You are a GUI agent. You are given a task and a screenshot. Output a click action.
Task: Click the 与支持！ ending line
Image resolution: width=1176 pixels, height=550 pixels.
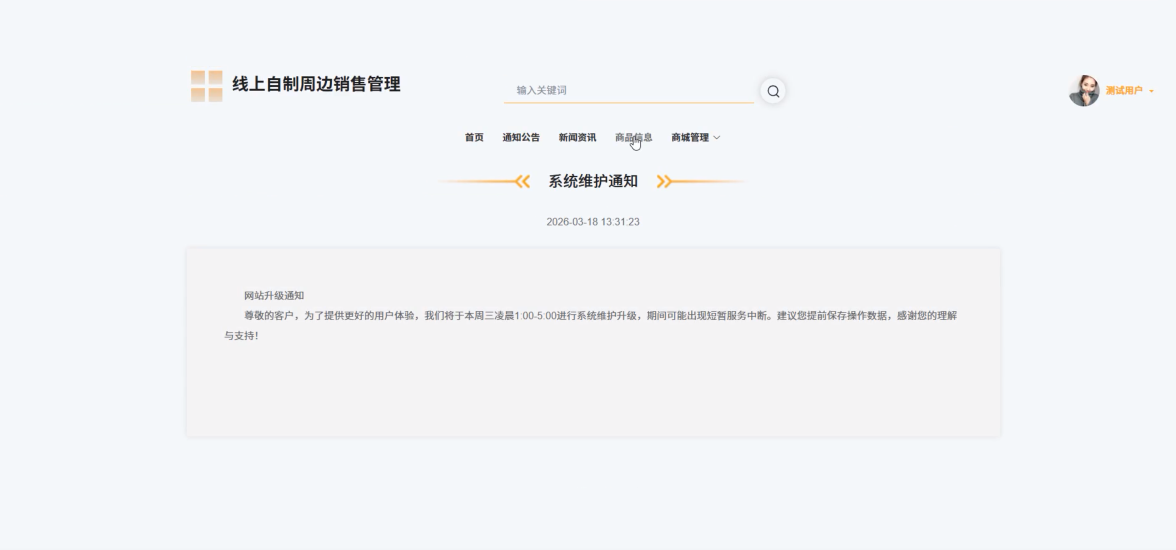242,336
